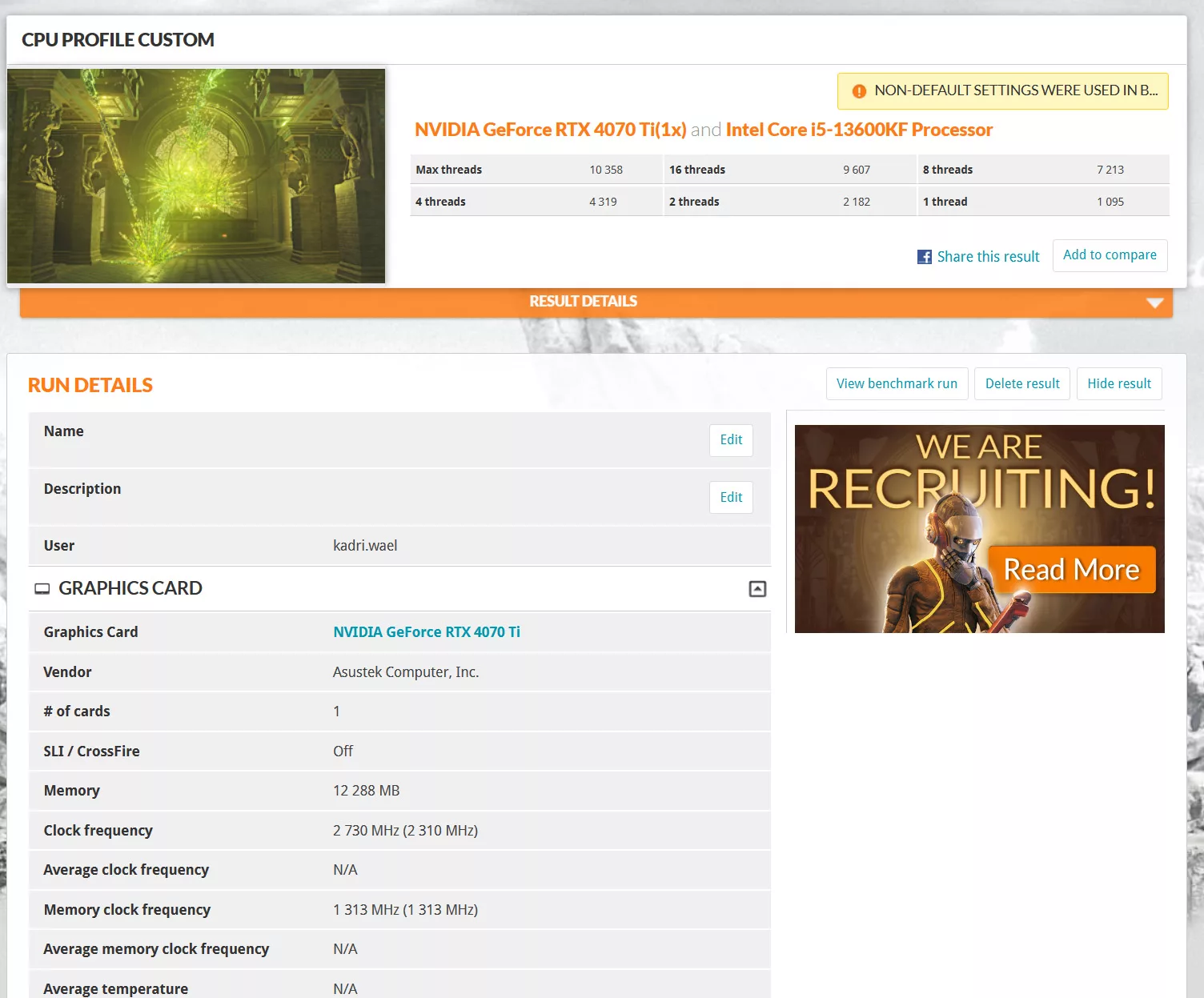This screenshot has width=1204, height=998.
Task: Edit the run Name field
Action: pyautogui.click(x=731, y=440)
